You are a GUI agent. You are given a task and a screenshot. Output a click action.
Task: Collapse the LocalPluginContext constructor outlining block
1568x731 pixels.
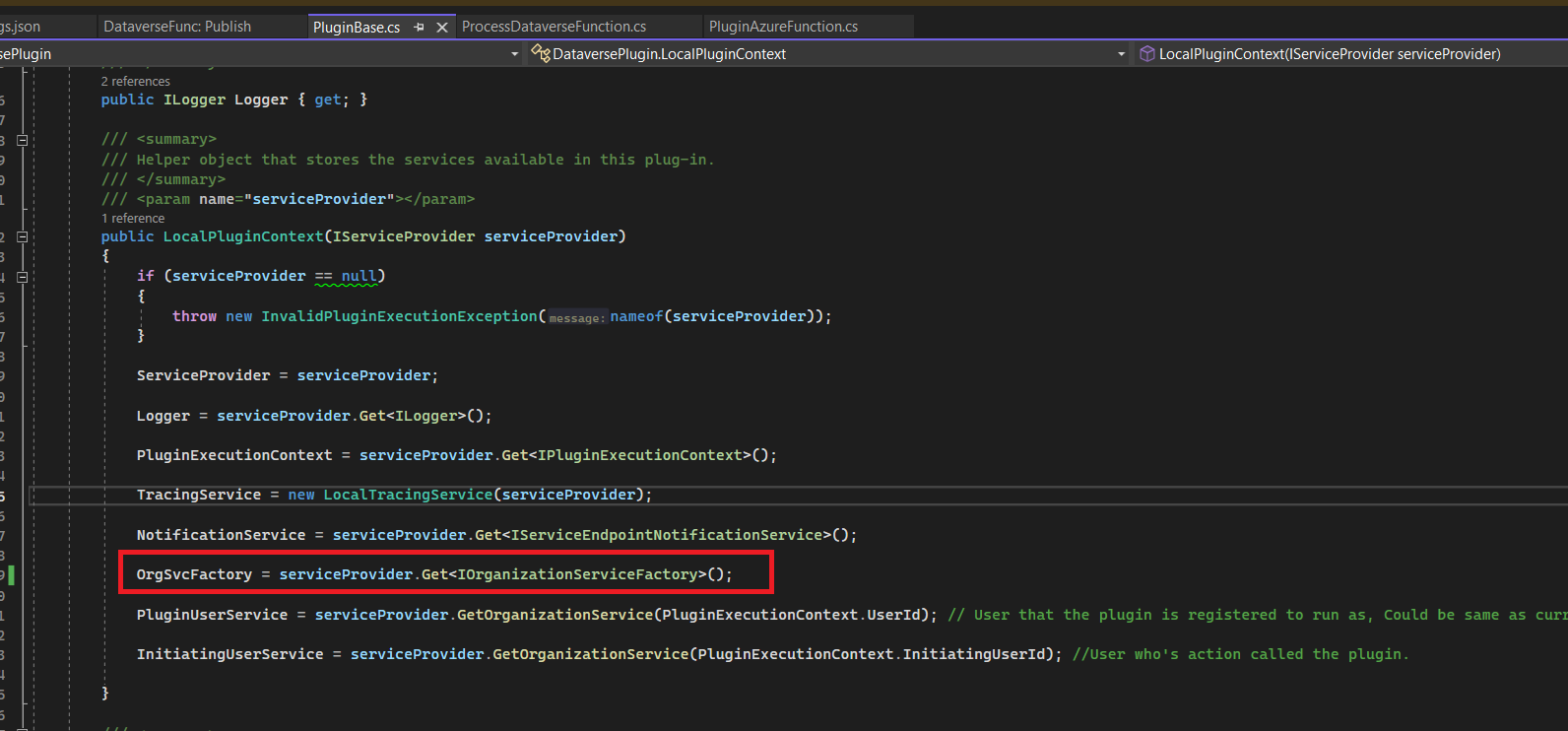[23, 237]
